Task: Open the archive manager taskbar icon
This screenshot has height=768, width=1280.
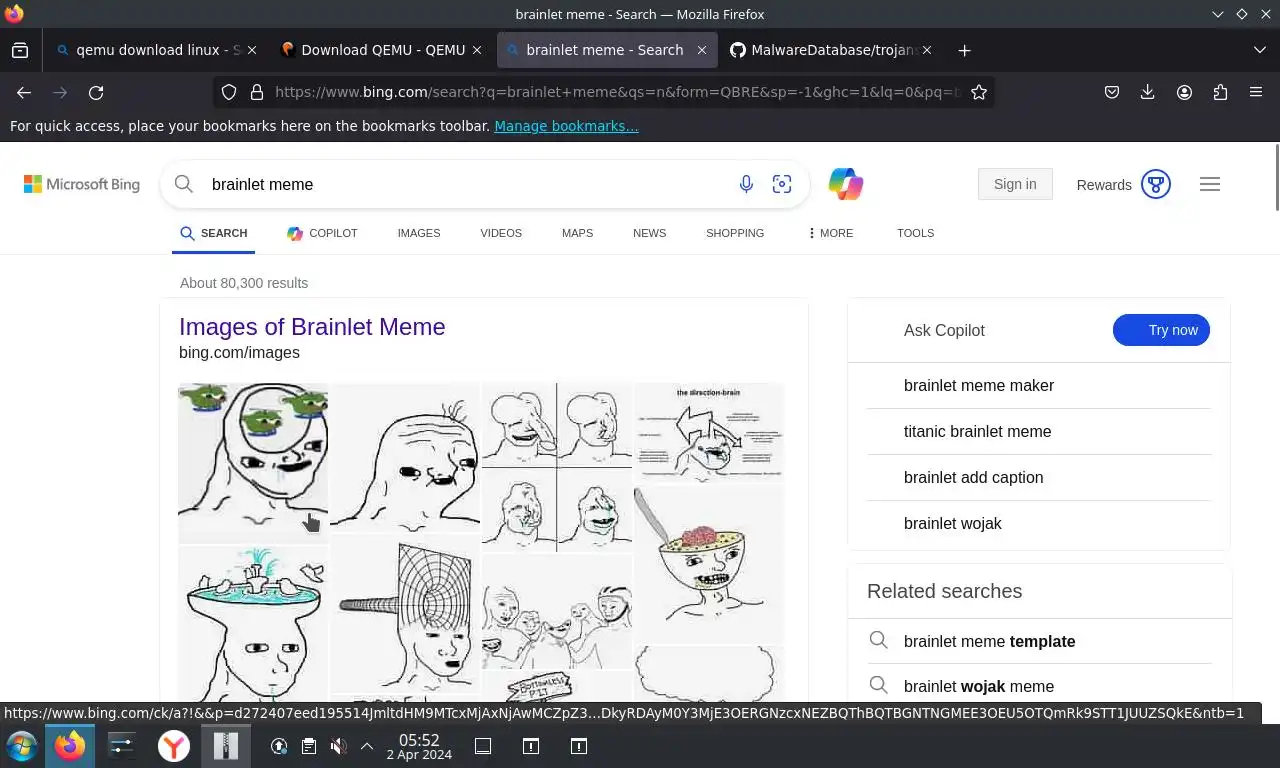Action: (226, 746)
